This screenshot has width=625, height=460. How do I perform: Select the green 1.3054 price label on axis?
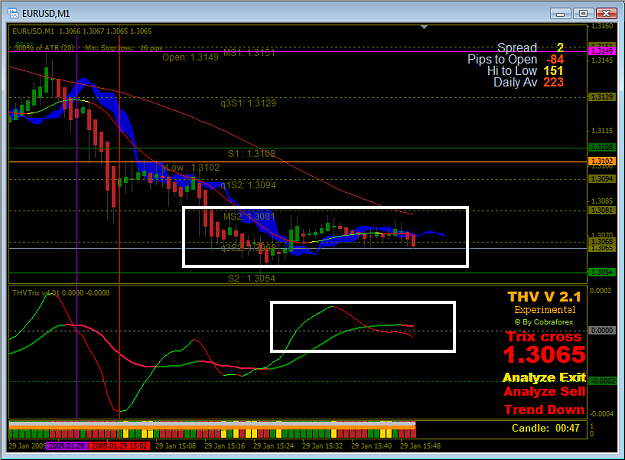[601, 272]
